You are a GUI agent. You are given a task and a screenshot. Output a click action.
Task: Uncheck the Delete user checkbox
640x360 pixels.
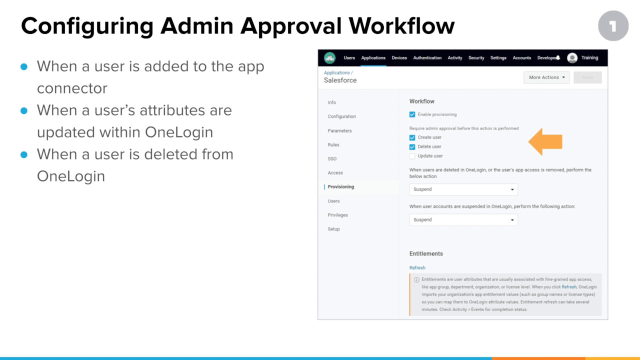412,147
